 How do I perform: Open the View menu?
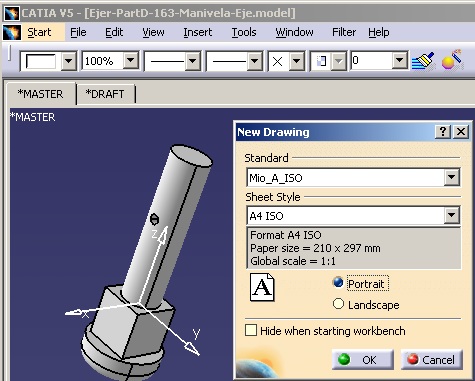pos(153,32)
